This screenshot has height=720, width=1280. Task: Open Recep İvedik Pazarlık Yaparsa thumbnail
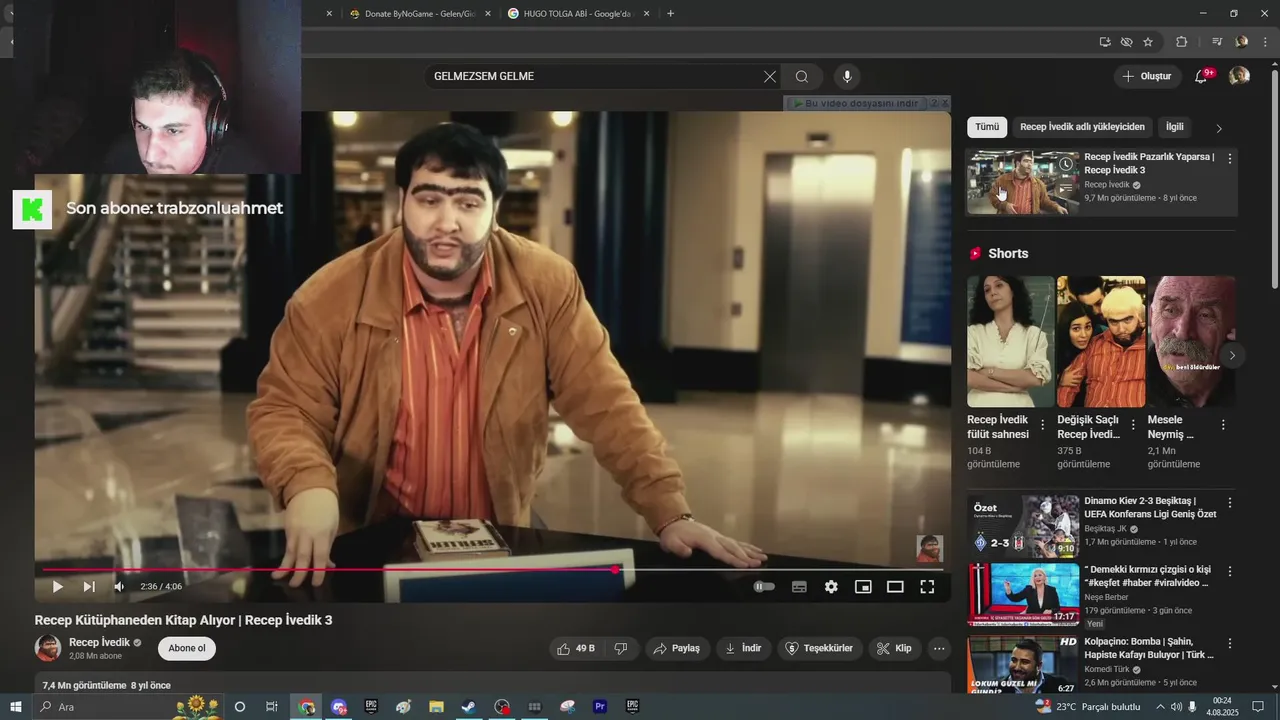1023,182
